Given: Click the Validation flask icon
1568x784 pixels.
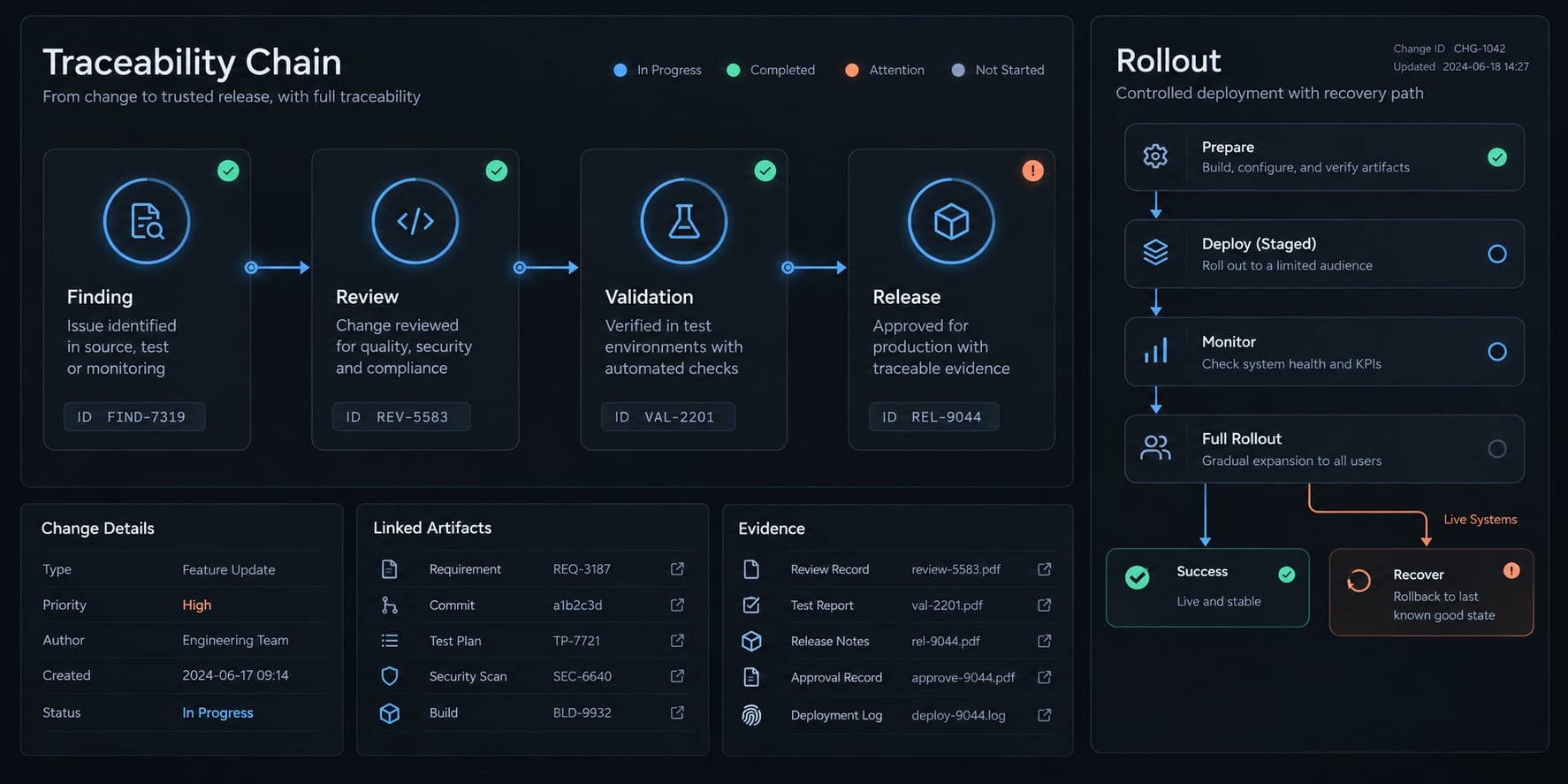Looking at the screenshot, I should click(x=684, y=221).
